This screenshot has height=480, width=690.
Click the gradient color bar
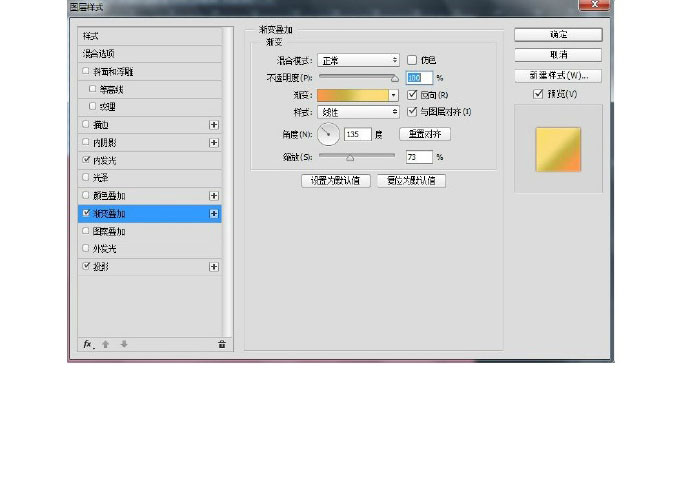[353, 95]
